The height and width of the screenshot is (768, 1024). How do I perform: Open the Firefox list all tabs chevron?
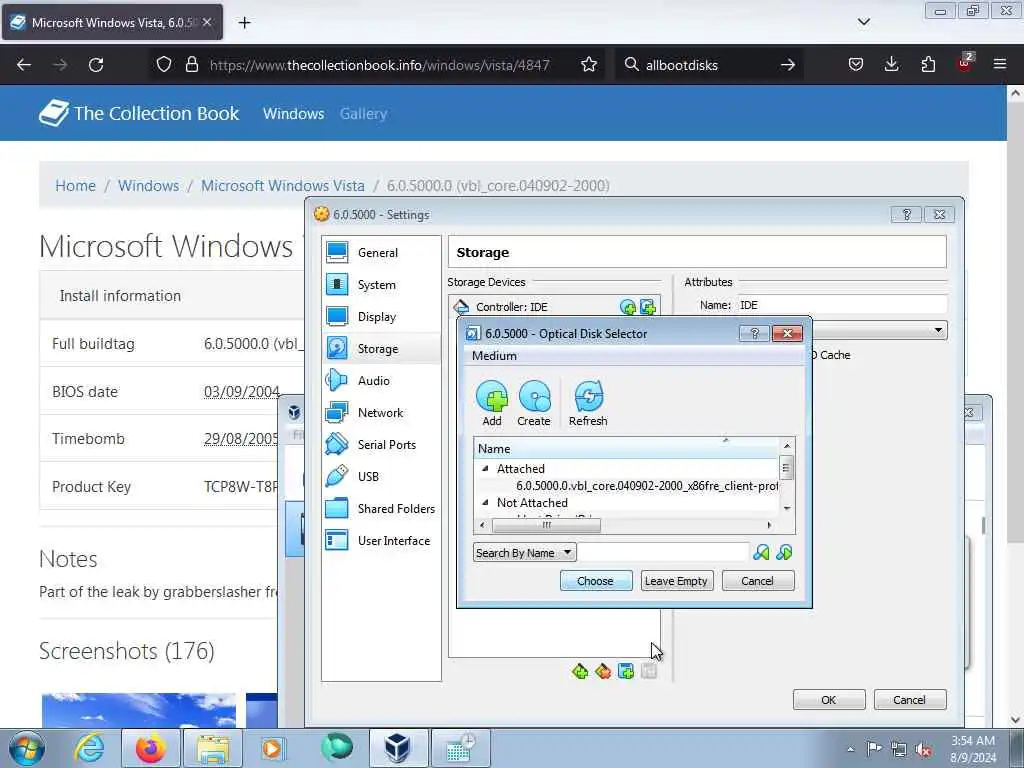click(x=863, y=22)
